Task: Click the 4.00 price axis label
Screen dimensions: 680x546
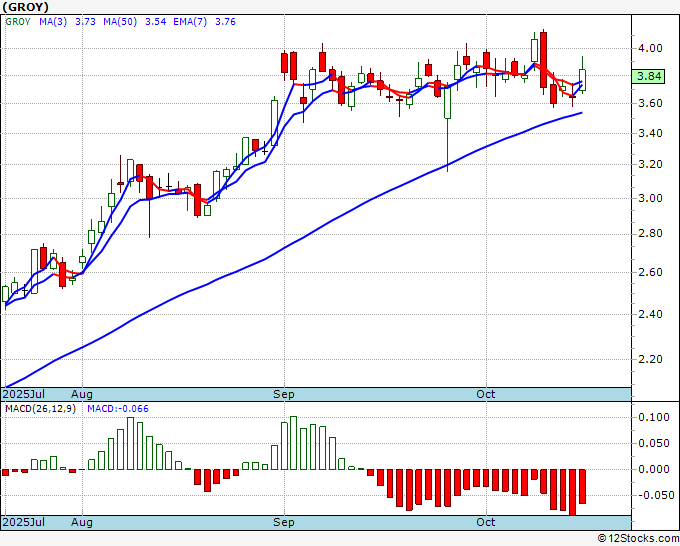Action: point(650,48)
